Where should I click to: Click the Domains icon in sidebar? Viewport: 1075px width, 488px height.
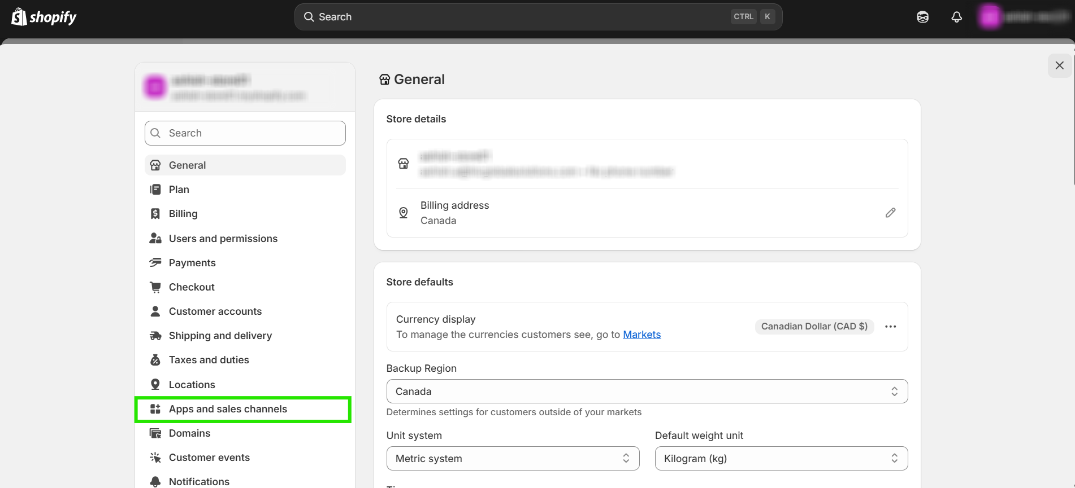click(x=155, y=434)
